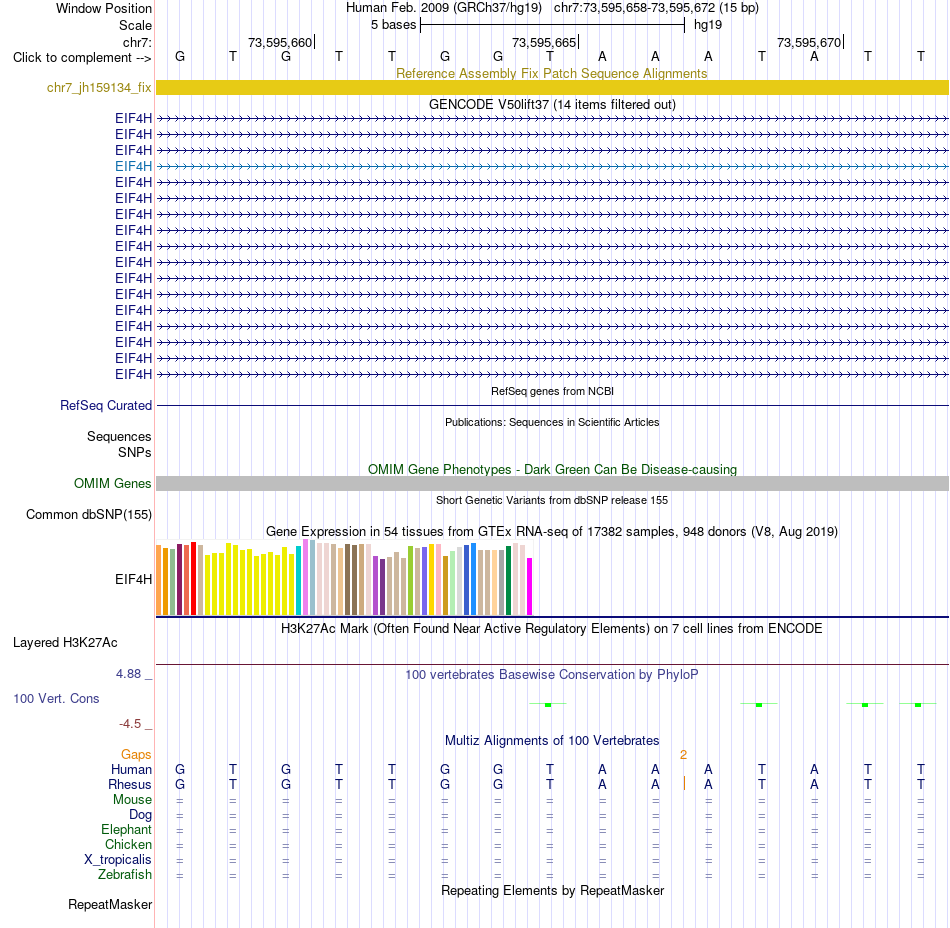Viewport: 950px width, 928px height.
Task: Click the chr7:73,595,658-73,595,672 (15 bp) position text
Action: point(656,8)
